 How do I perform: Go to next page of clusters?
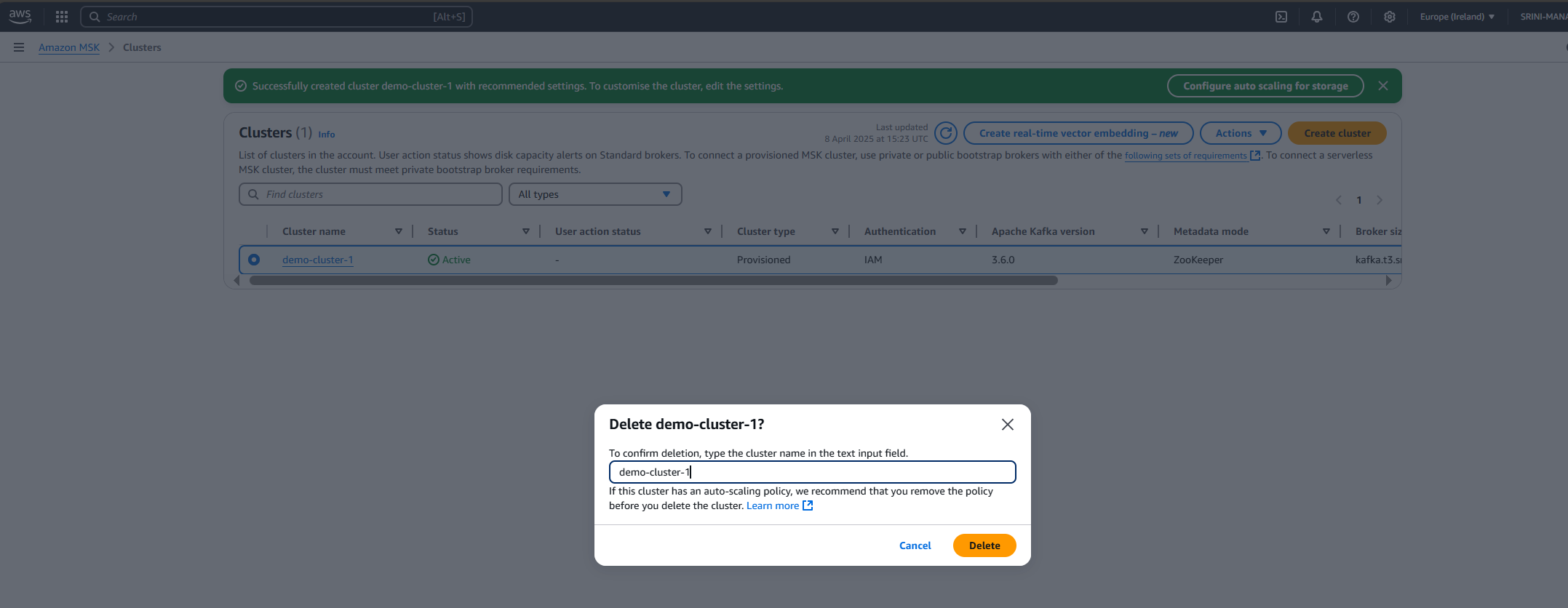point(1380,200)
